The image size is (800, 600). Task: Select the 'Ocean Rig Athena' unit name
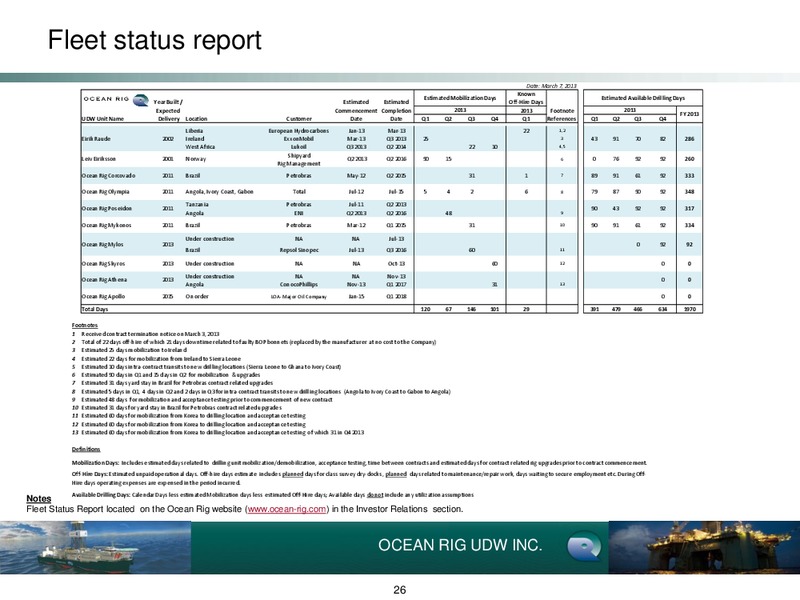coord(105,280)
